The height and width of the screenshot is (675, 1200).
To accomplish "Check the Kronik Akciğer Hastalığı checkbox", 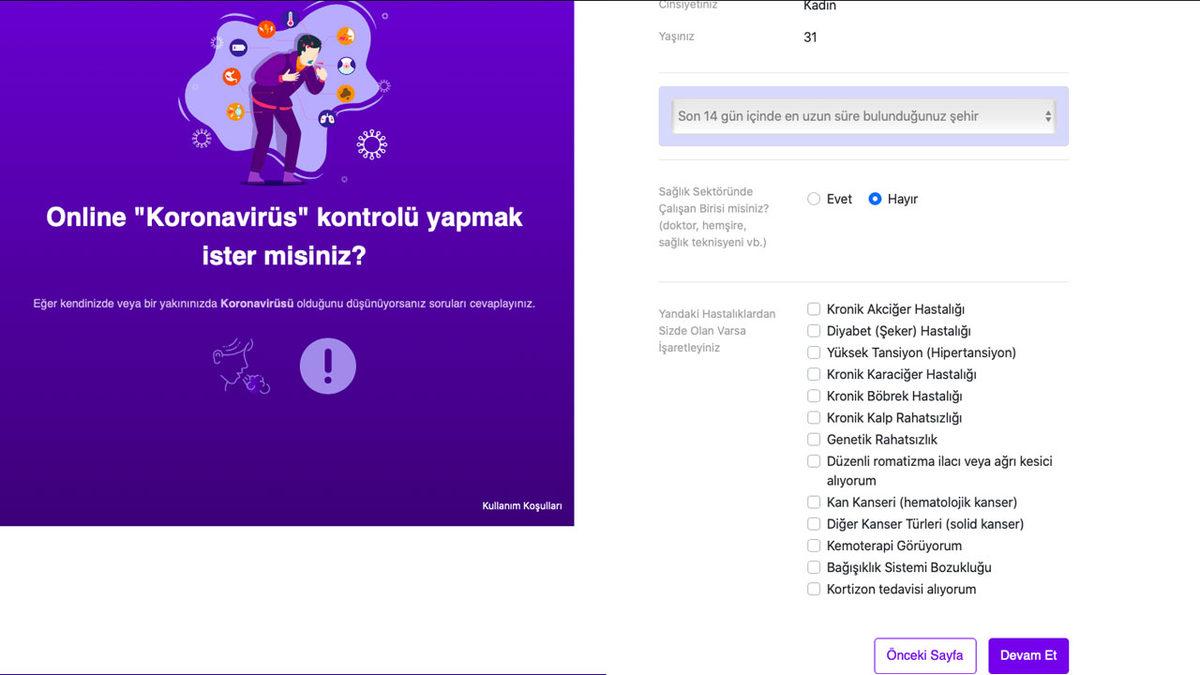I will click(x=814, y=308).
